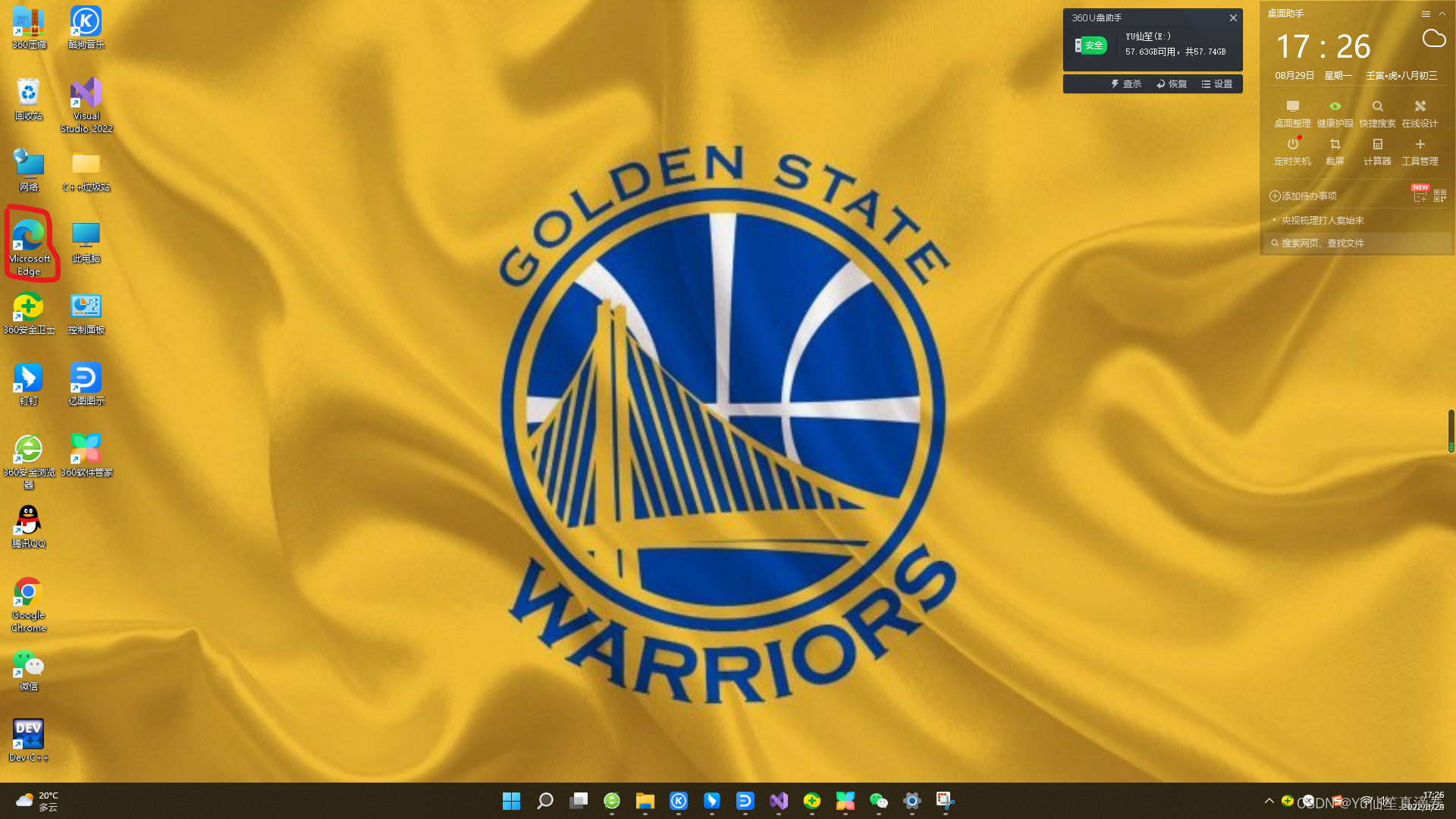Open the 定时关机 timed shutdown tool
1456x819 pixels.
(1292, 145)
